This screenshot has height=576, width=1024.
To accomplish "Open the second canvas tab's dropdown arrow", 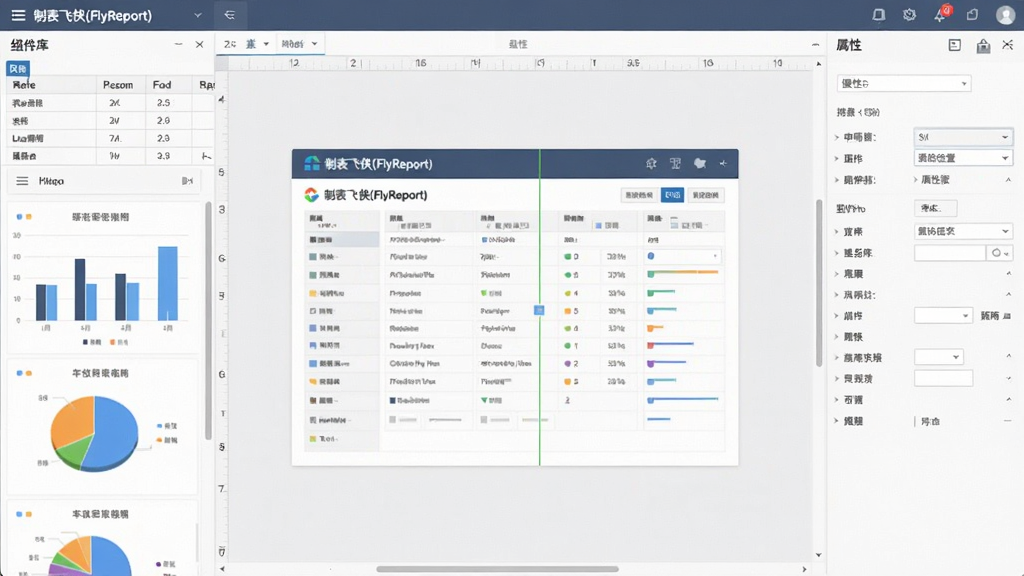I will pos(315,44).
